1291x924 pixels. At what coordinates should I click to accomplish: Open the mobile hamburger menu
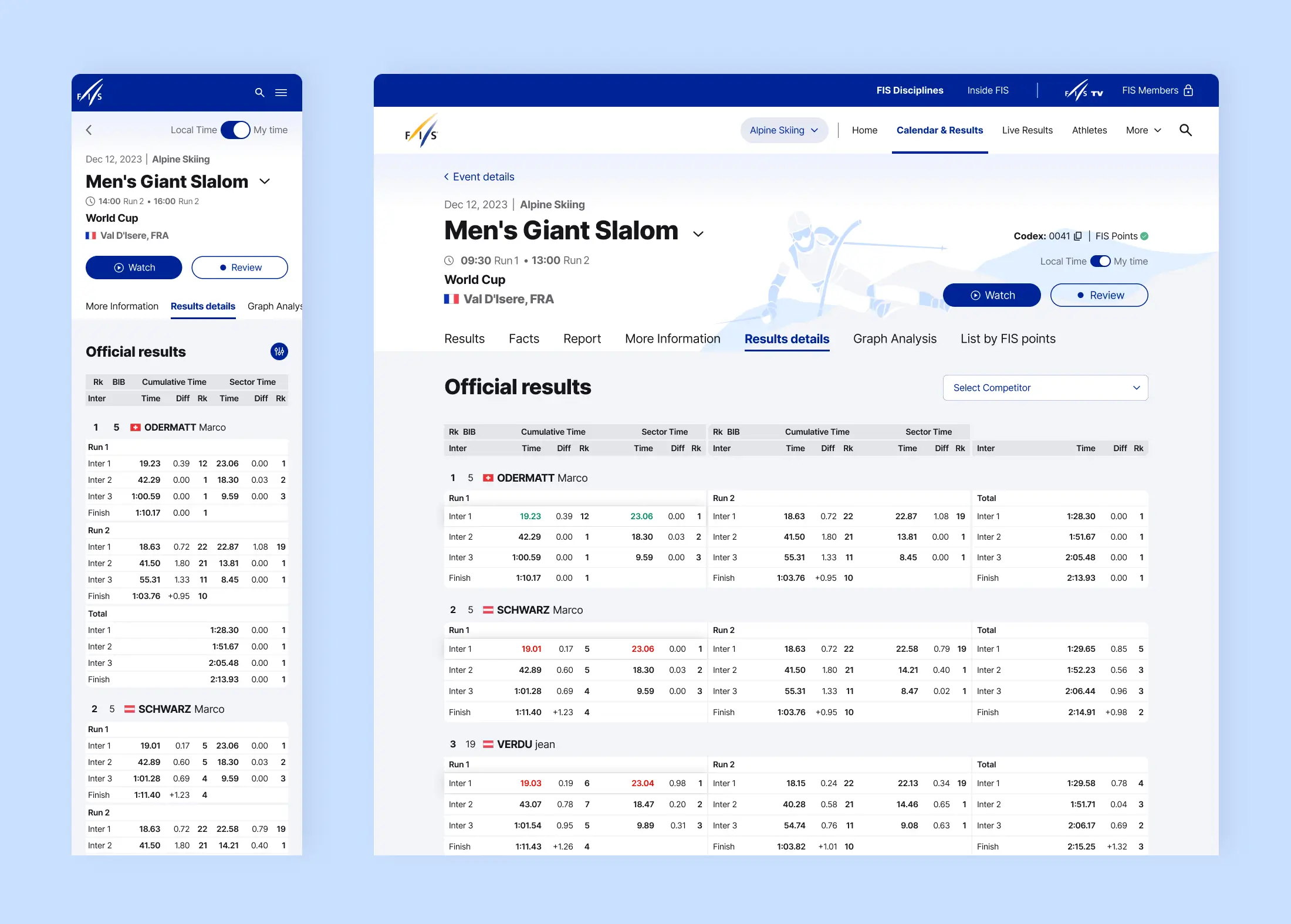[281, 93]
